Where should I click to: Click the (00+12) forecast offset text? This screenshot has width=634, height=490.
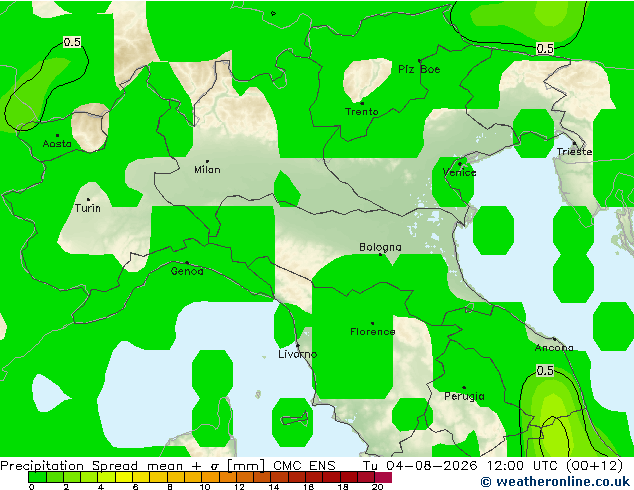tap(594, 466)
